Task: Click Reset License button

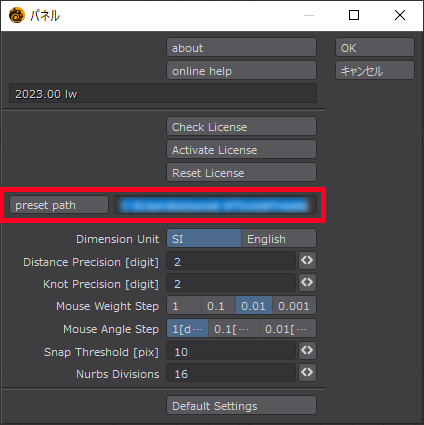Action: (241, 172)
